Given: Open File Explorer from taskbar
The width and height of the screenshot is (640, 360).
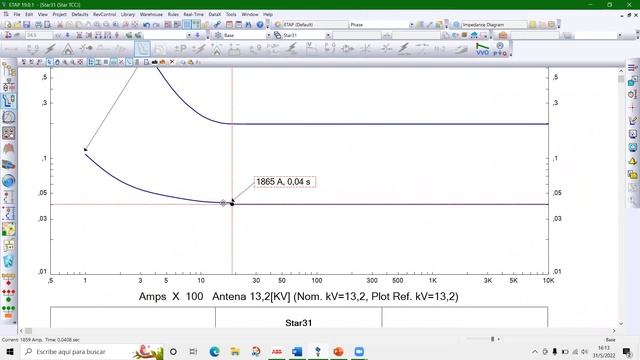Looking at the screenshot, I should (235, 351).
